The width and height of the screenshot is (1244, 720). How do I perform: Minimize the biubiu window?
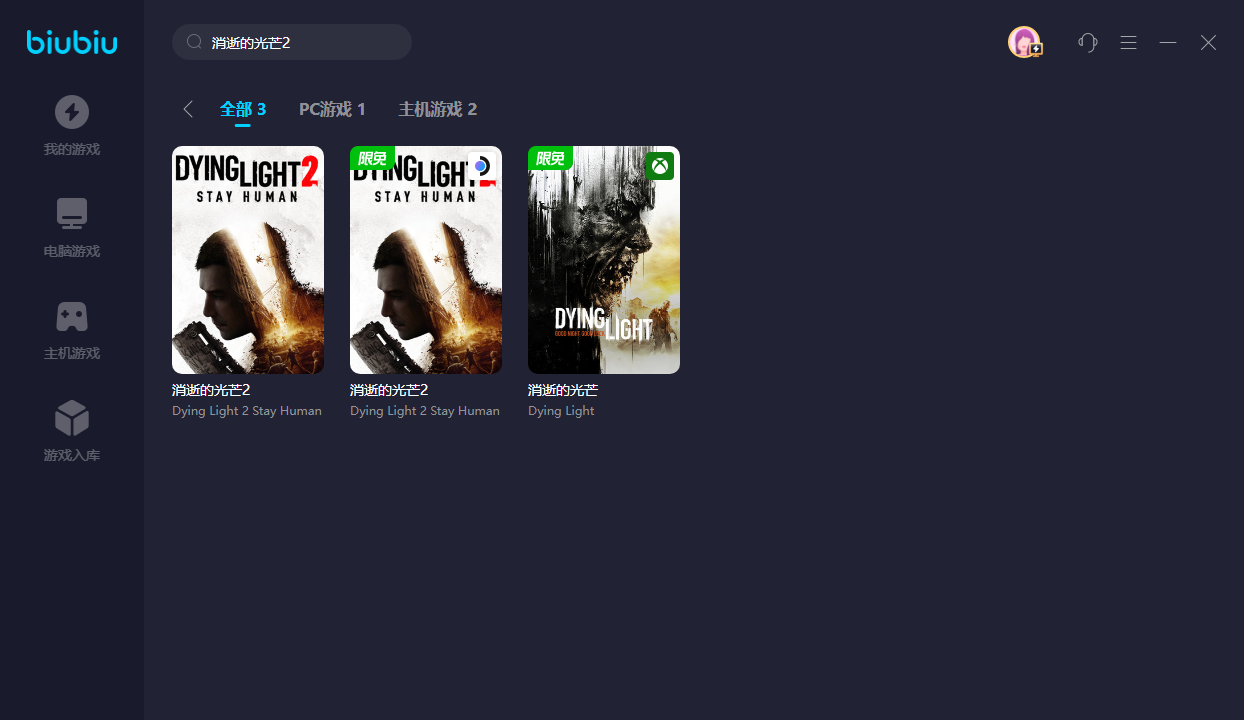click(1168, 42)
